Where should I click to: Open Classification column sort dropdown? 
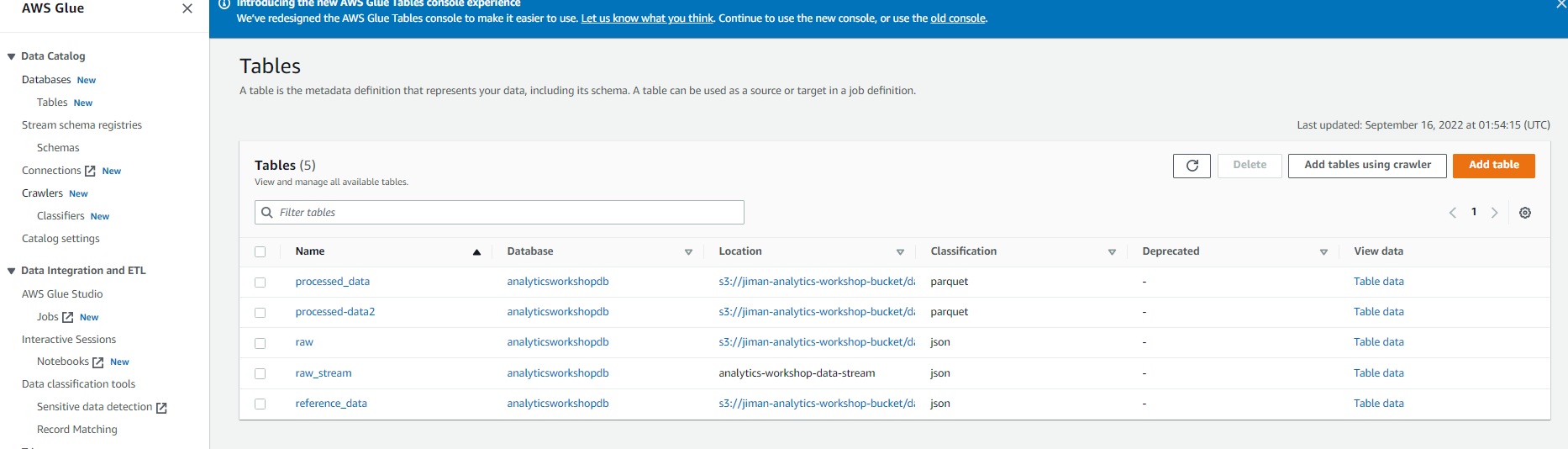pos(1112,252)
